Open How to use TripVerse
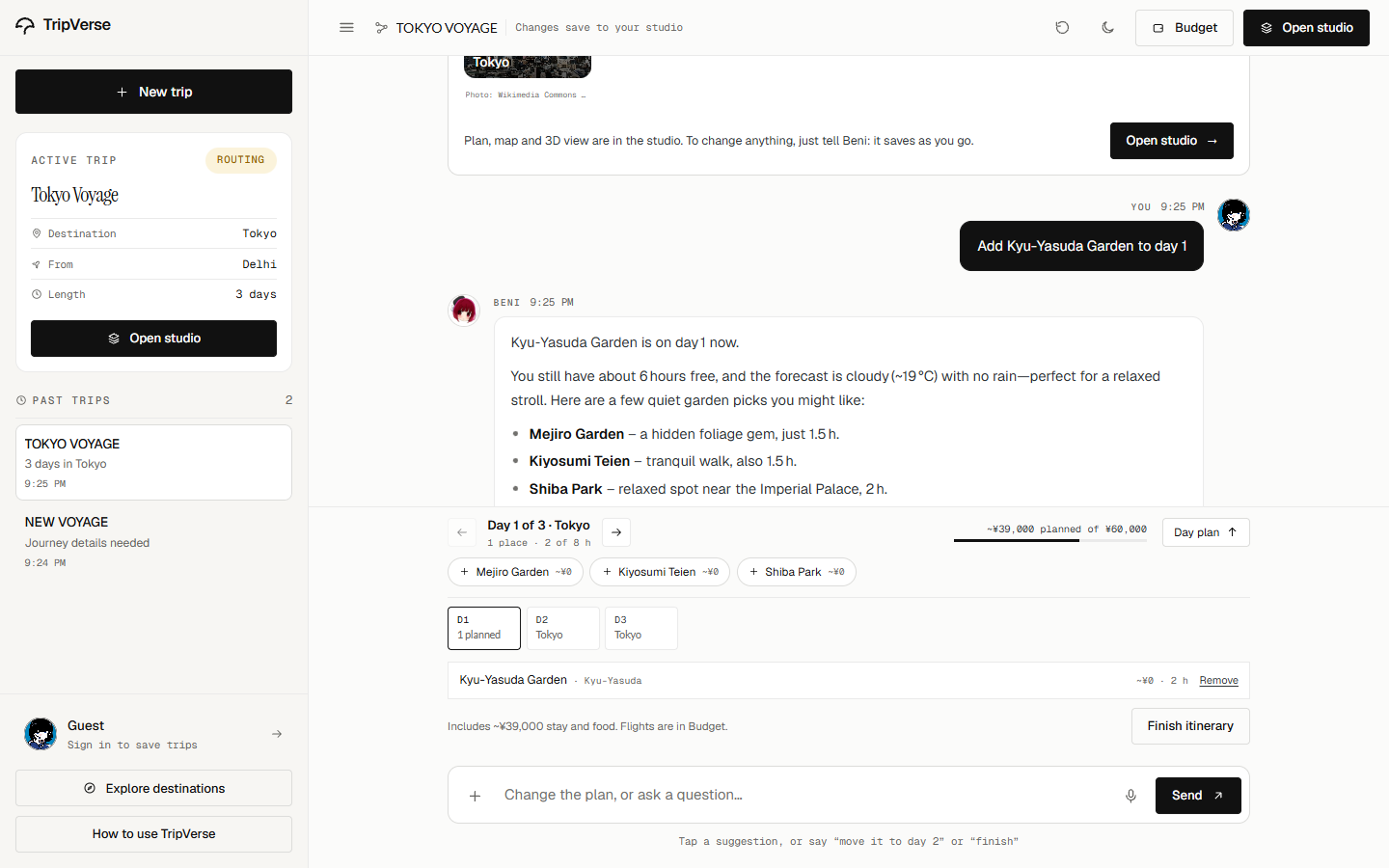This screenshot has height=868, width=1389. pyautogui.click(x=153, y=834)
